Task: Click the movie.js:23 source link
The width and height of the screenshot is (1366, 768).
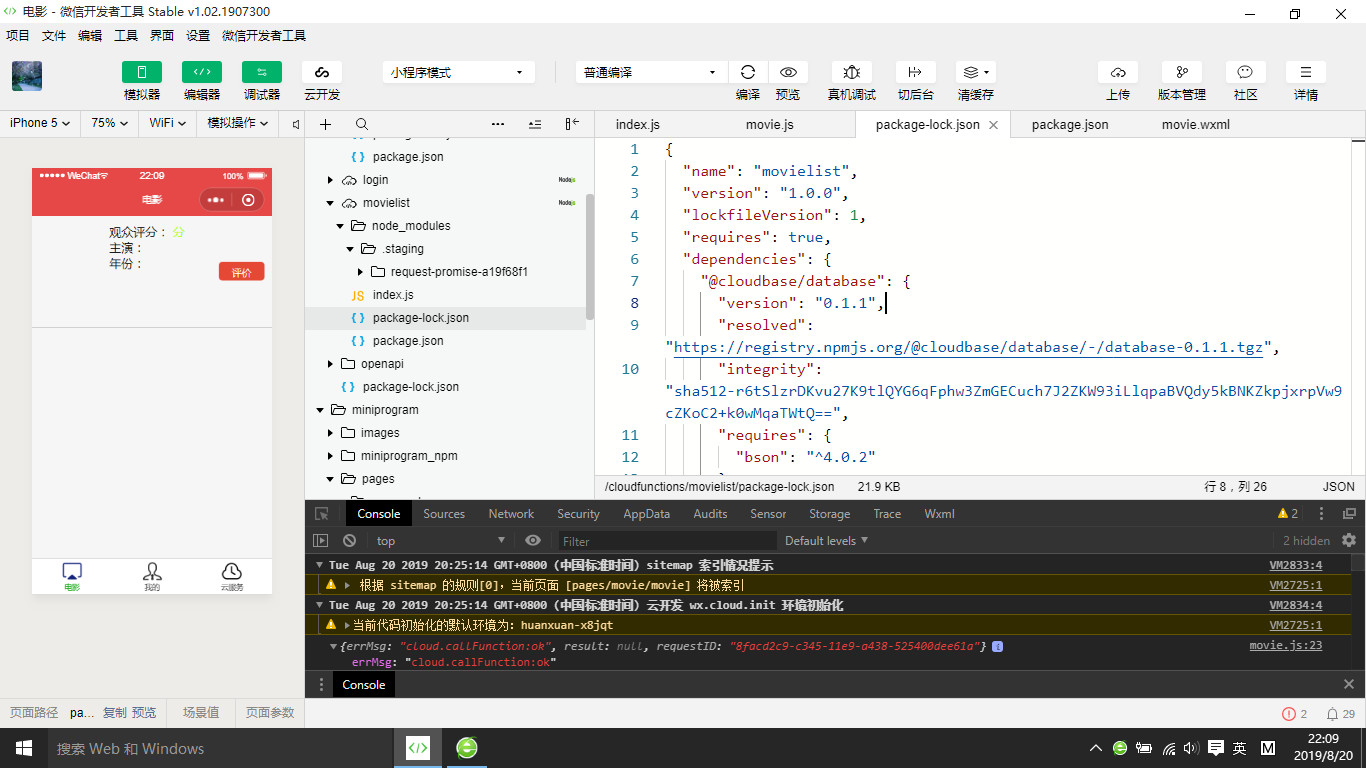Action: pos(1285,646)
